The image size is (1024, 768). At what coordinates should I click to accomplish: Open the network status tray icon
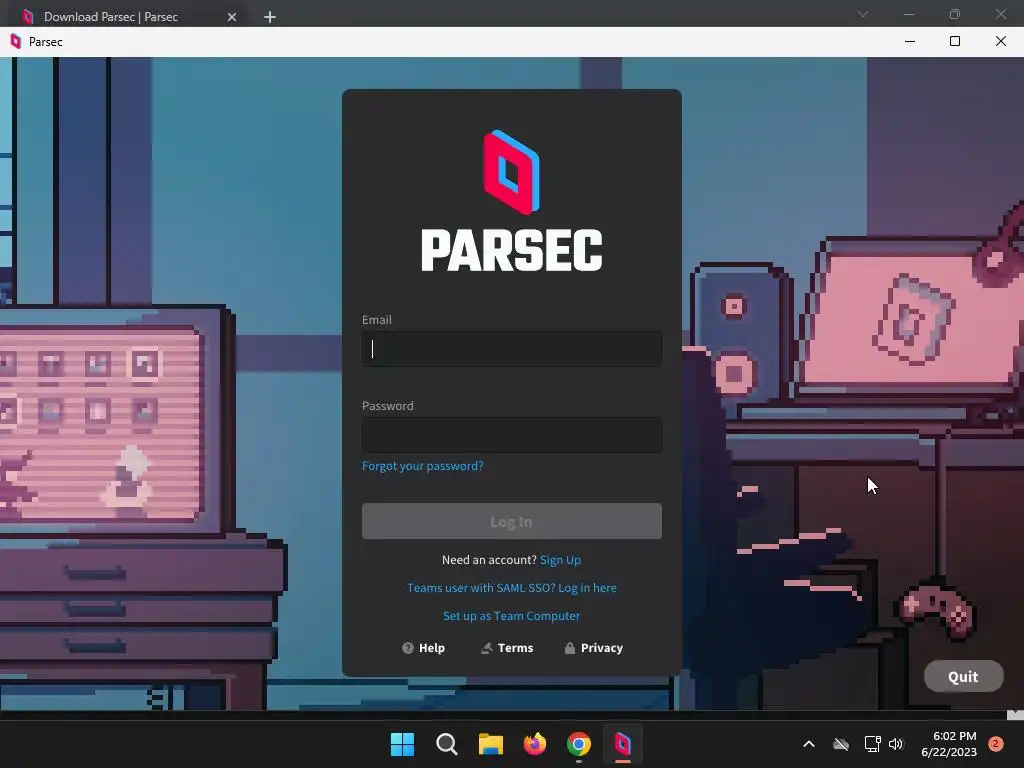point(872,744)
